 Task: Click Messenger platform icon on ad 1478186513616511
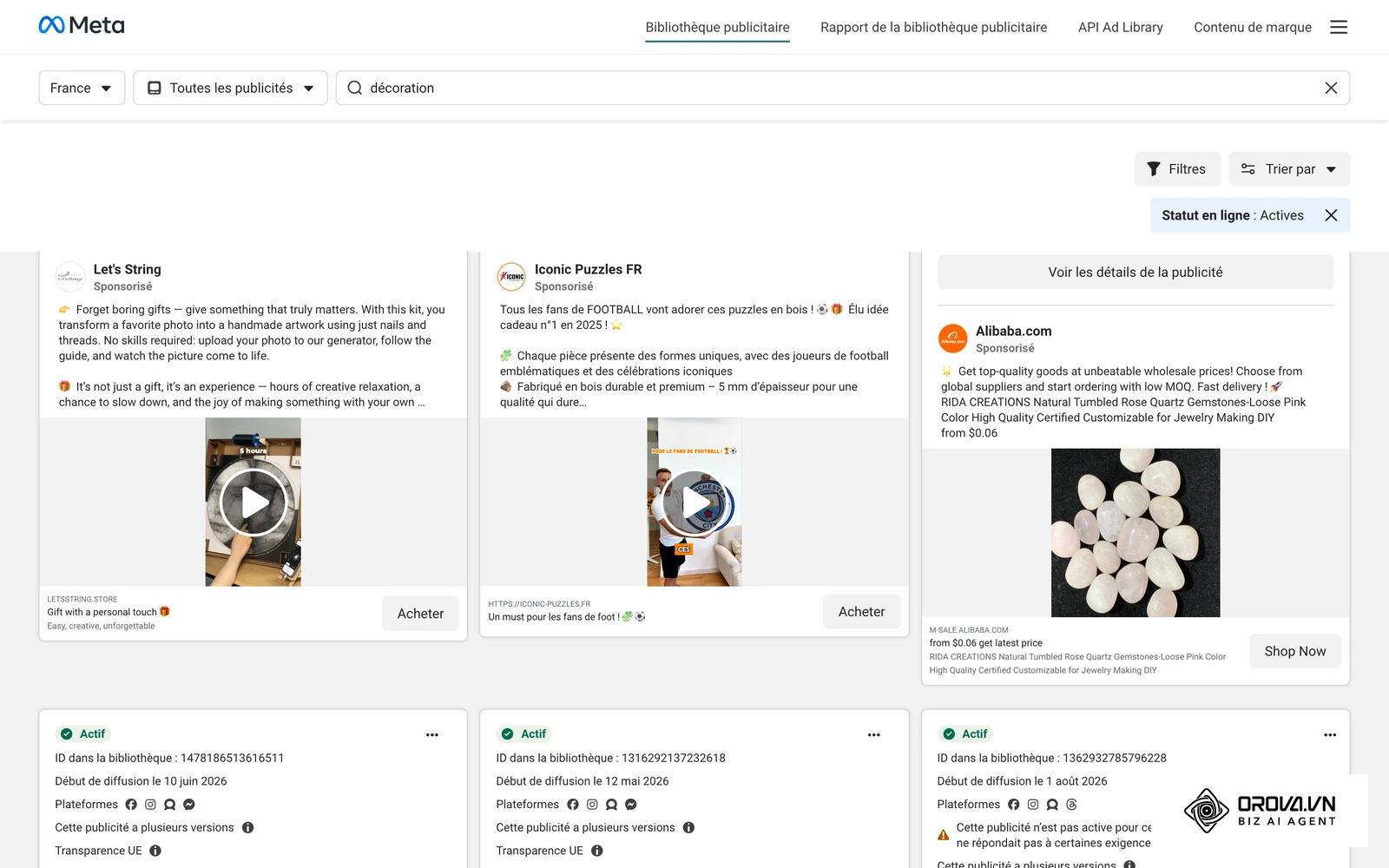click(x=189, y=805)
